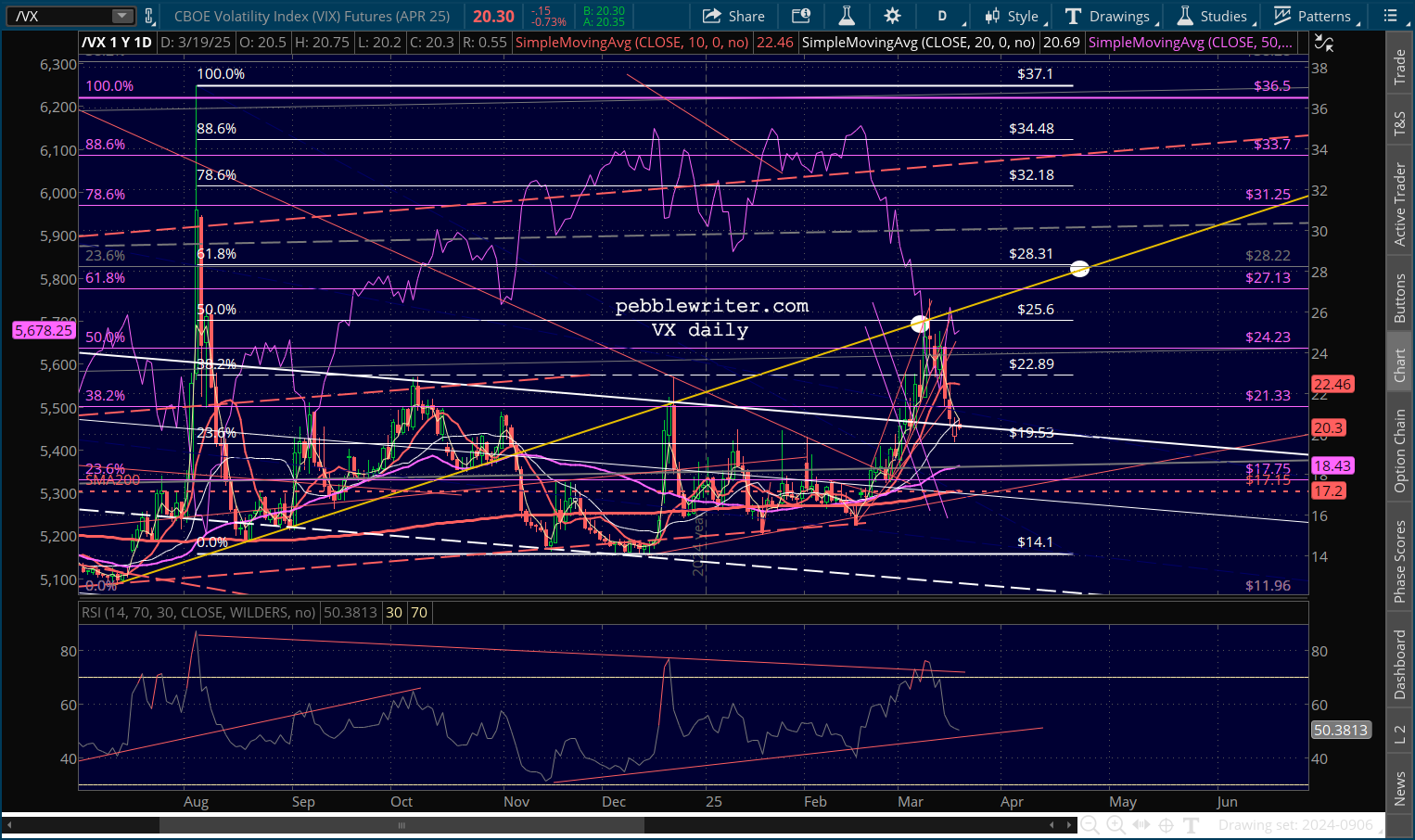Viewport: 1415px width, 840px height.
Task: Click the quote info card icon
Action: [800, 16]
